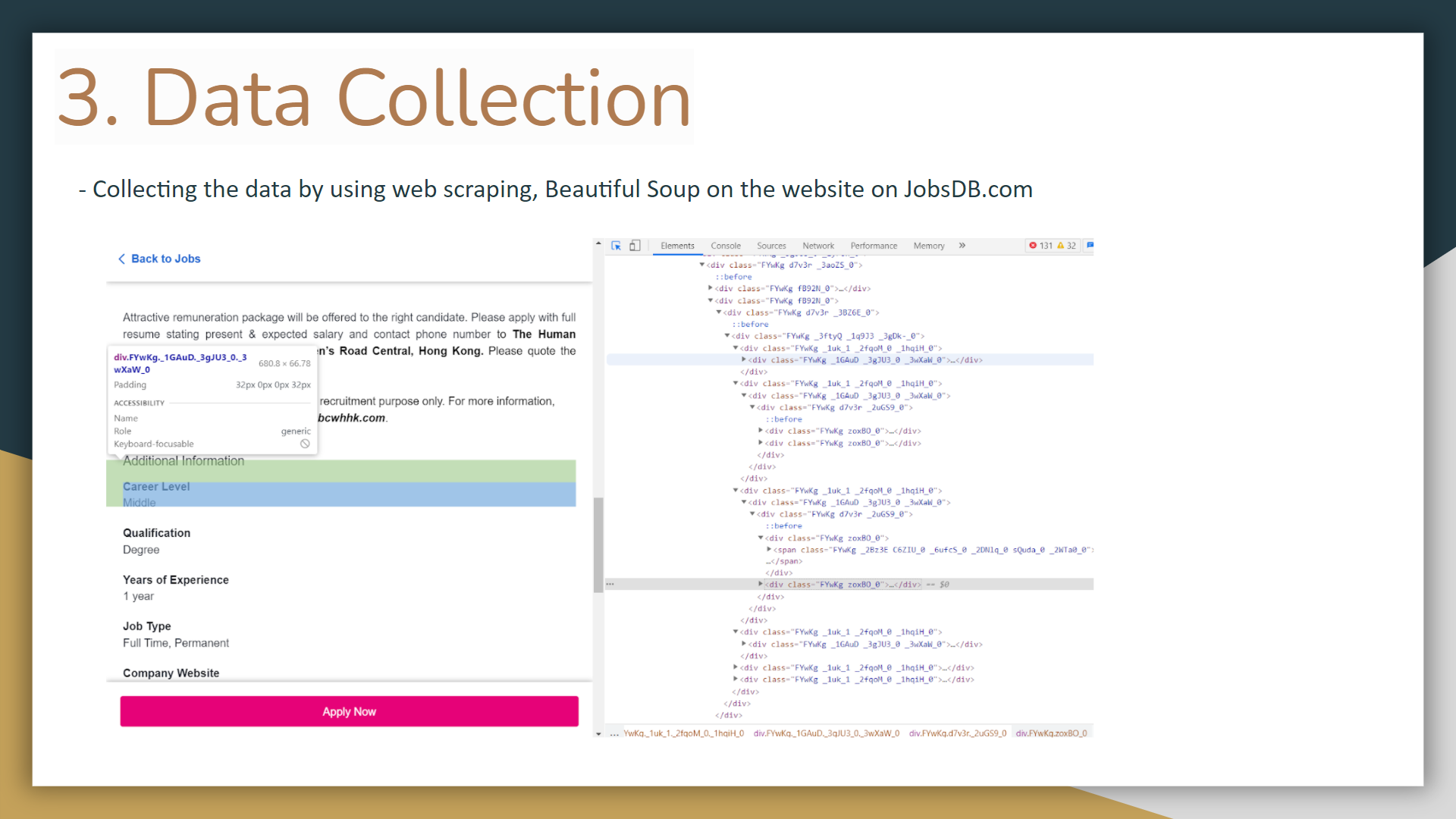Click the Back to Jobs link

coord(165,259)
